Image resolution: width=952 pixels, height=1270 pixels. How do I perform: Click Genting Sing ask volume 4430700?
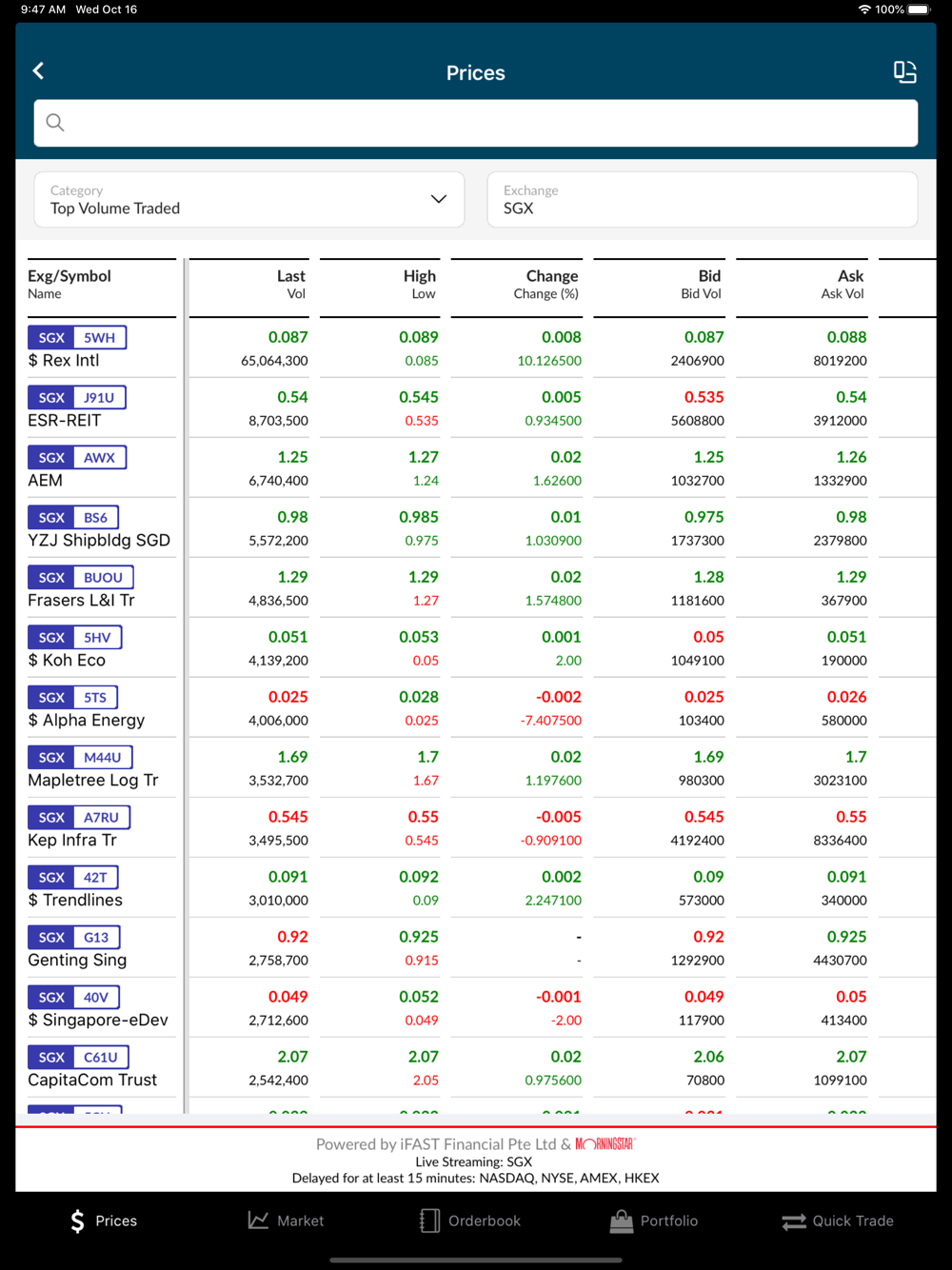(840, 961)
